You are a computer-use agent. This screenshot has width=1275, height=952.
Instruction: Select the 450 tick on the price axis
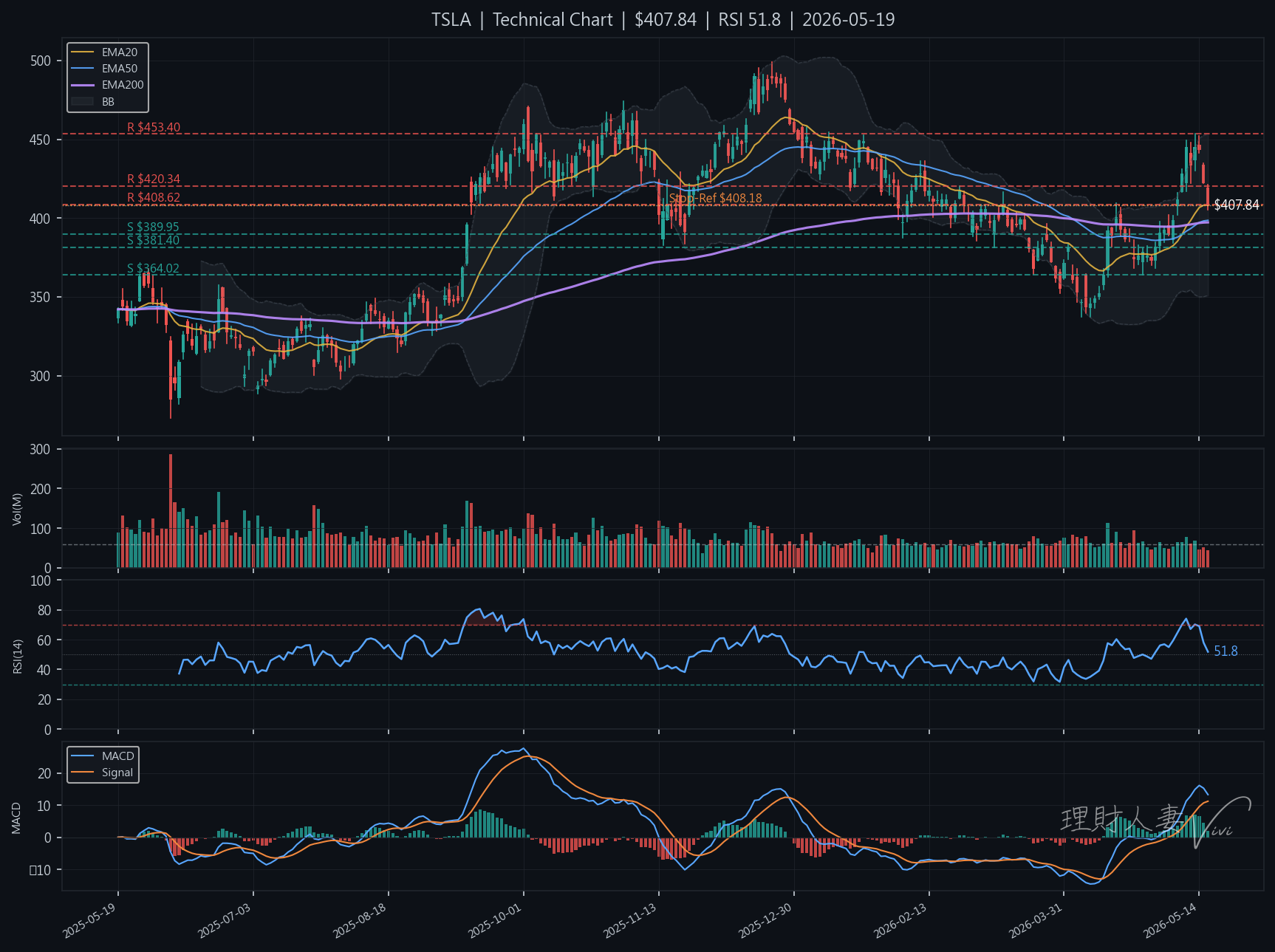(x=41, y=140)
